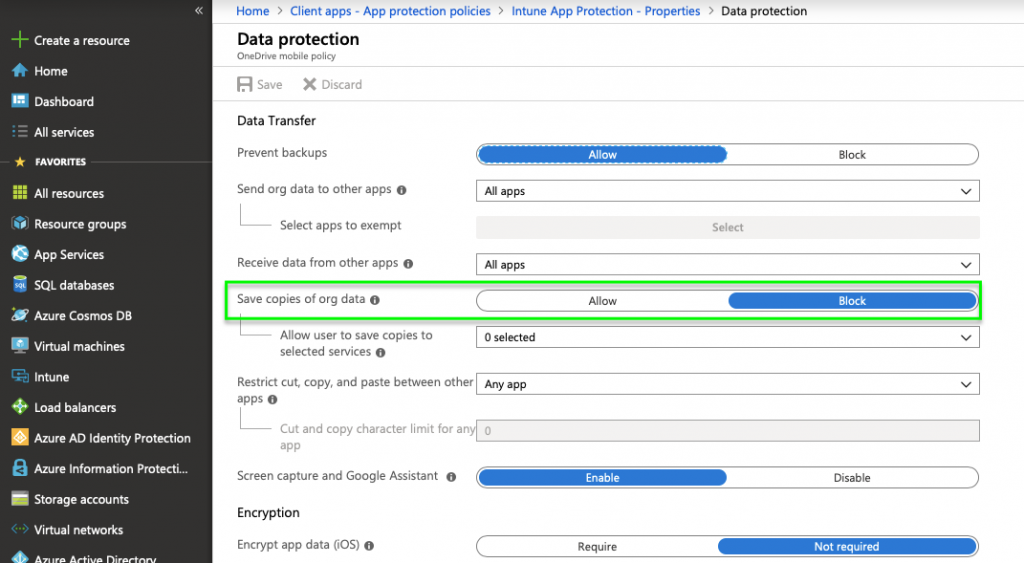The height and width of the screenshot is (563, 1024).
Task: Open the Receive data from other apps dropdown
Action: pyautogui.click(x=727, y=265)
